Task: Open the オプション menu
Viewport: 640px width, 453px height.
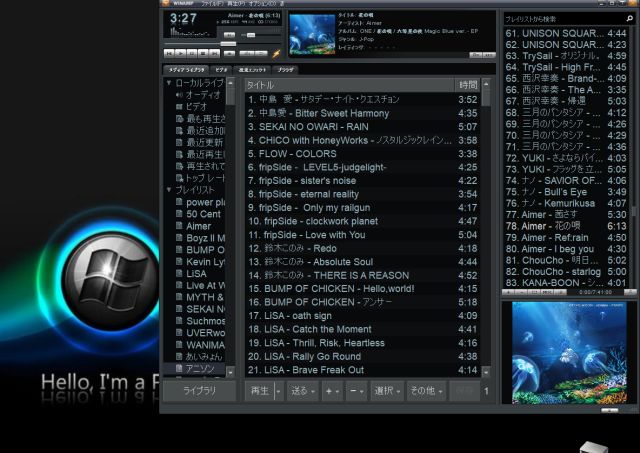Action: pos(264,3)
